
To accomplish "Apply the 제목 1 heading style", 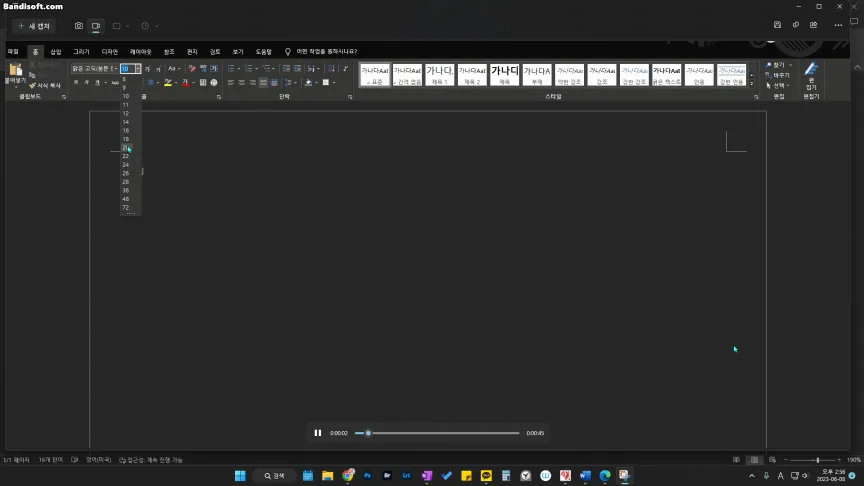I will point(440,74).
